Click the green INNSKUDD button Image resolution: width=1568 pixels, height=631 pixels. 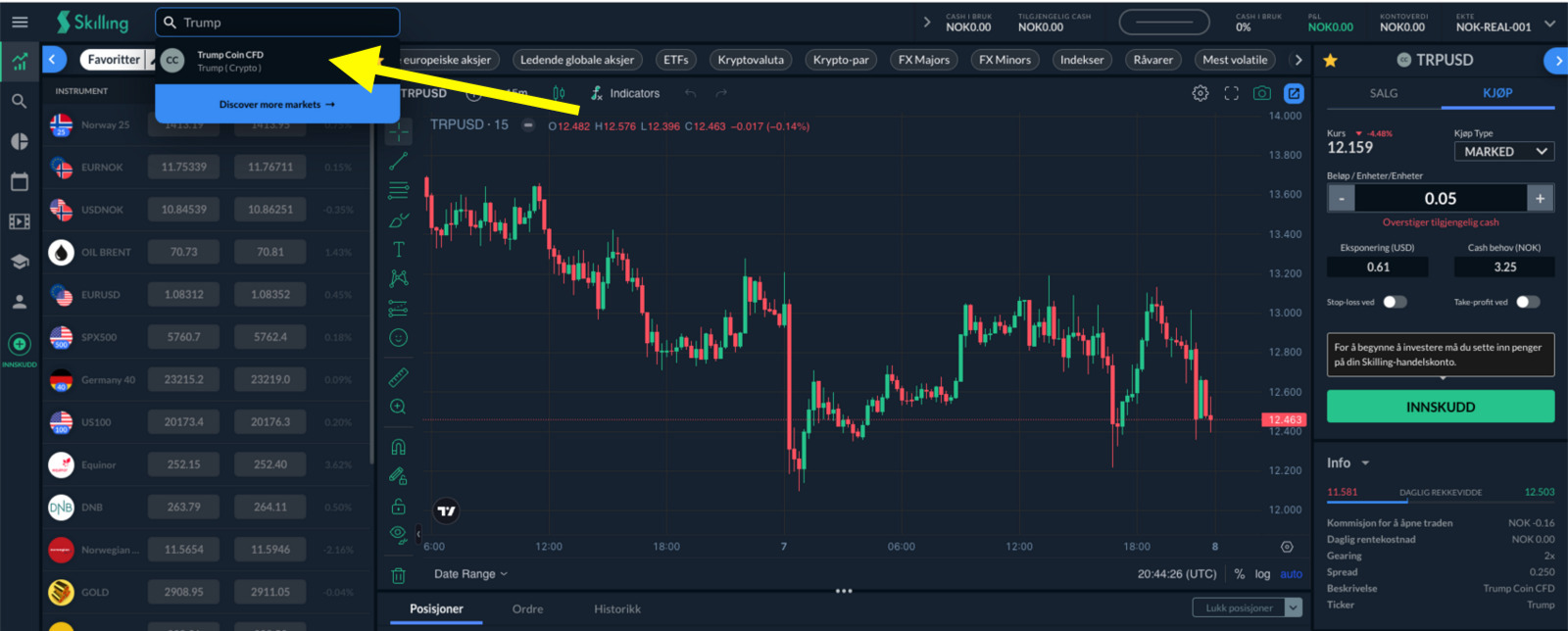(1441, 407)
